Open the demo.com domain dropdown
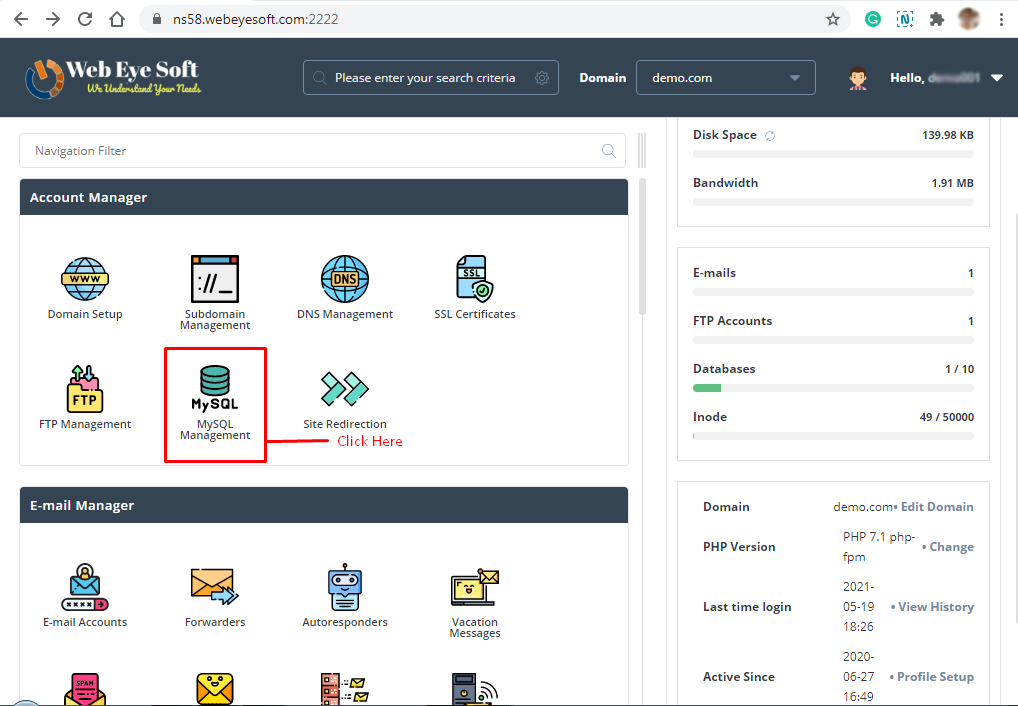Viewport: 1018px width, 706px height. (726, 77)
